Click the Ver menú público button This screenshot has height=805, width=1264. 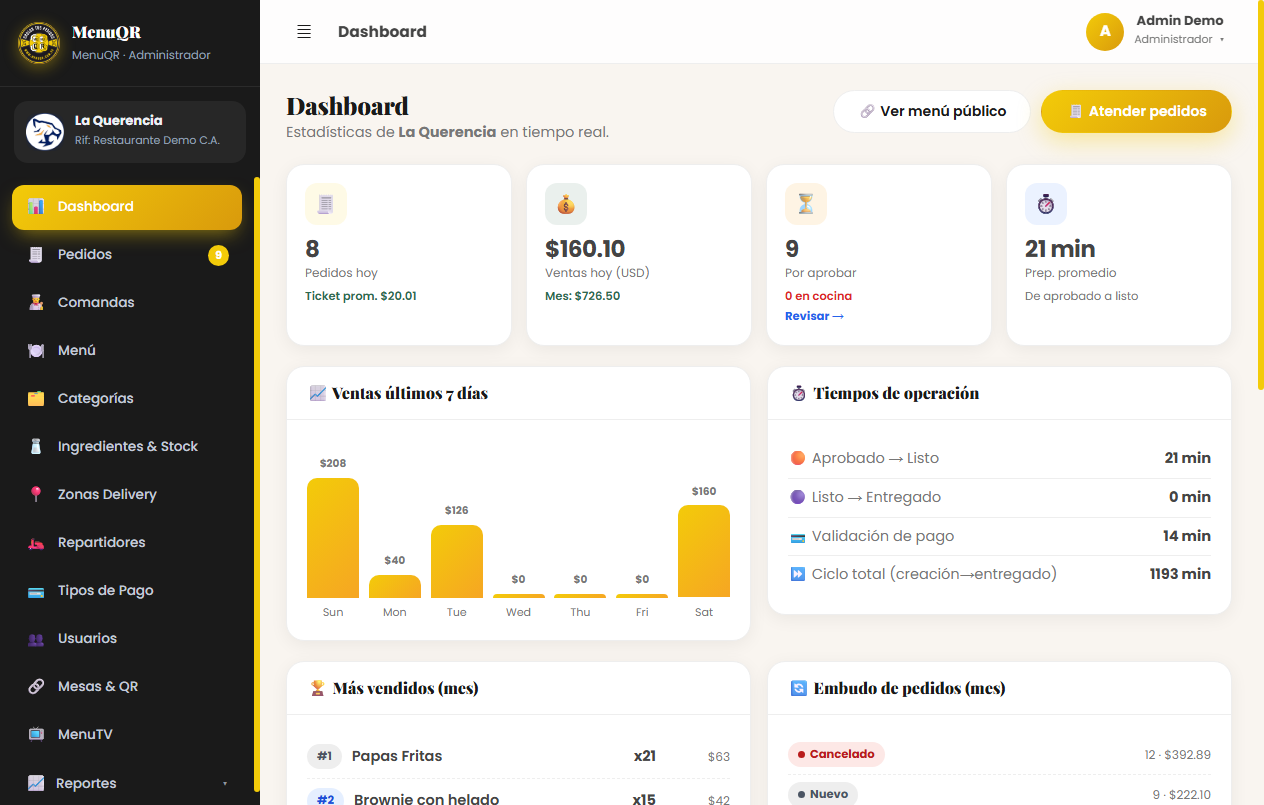932,111
